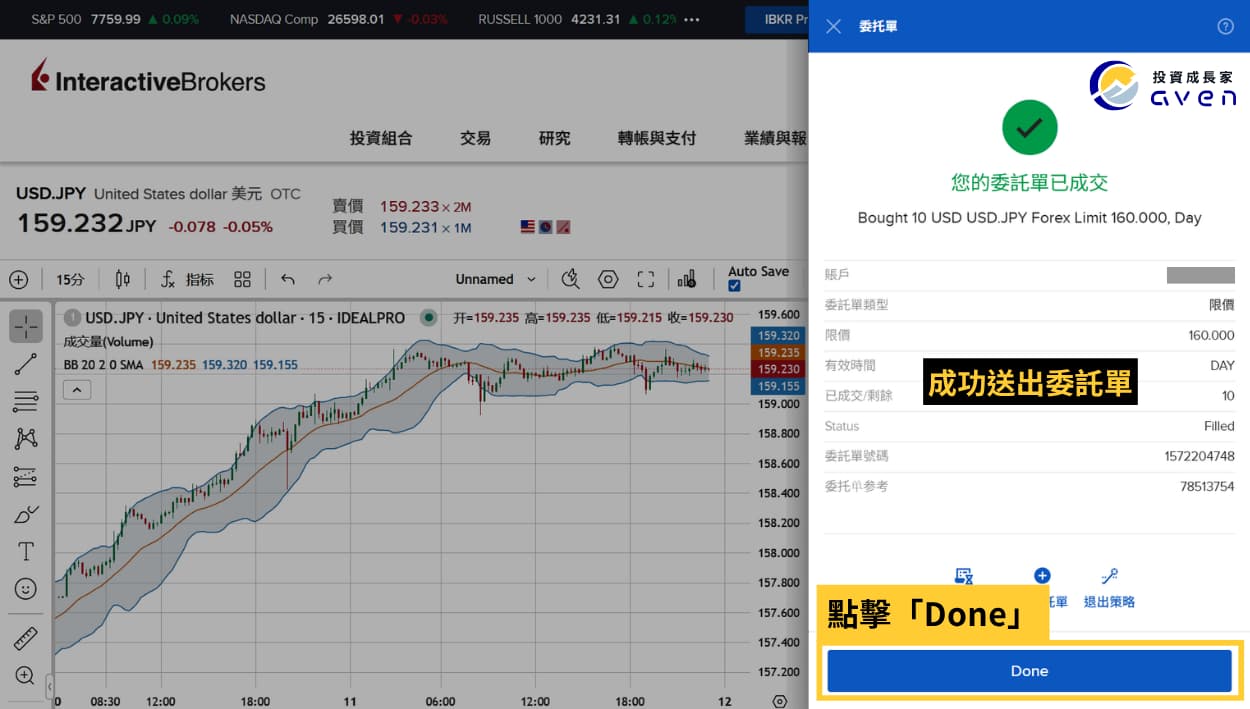
Task: Open the 研究 research menu
Action: coord(555,139)
